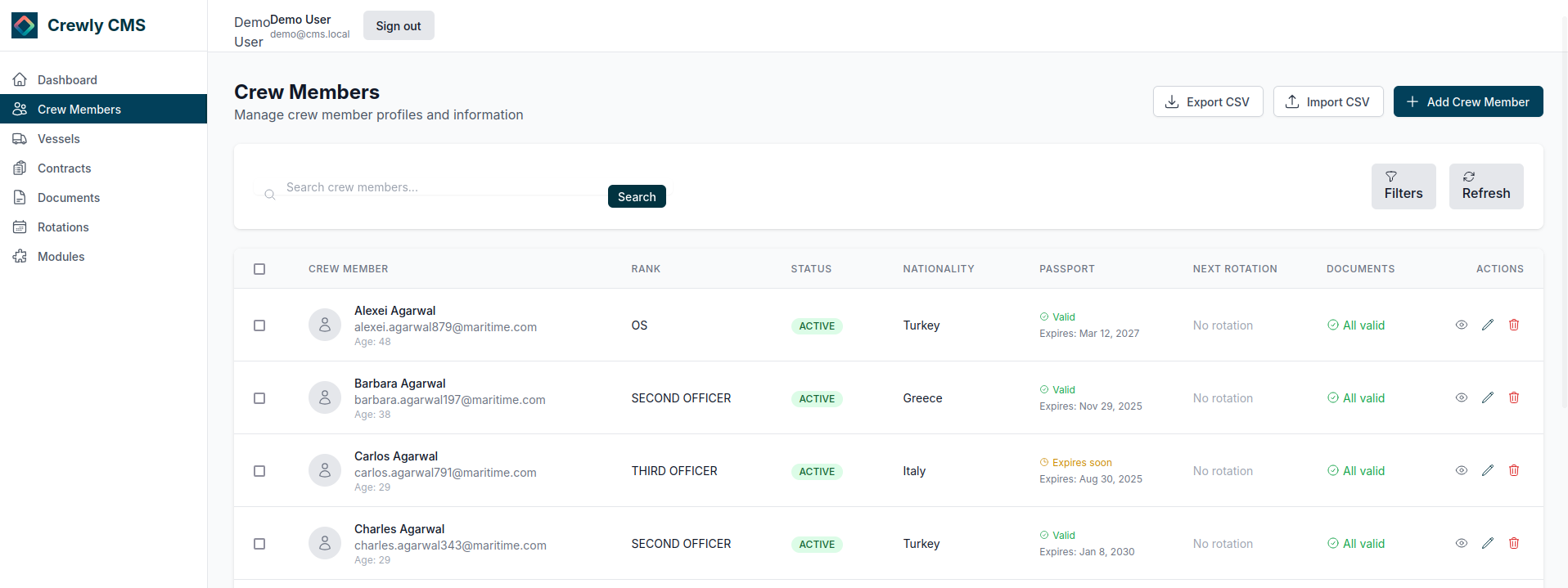Click Carlos Agarwal's Expires soon passport status
This screenshot has height=588, width=1568.
1075,463
